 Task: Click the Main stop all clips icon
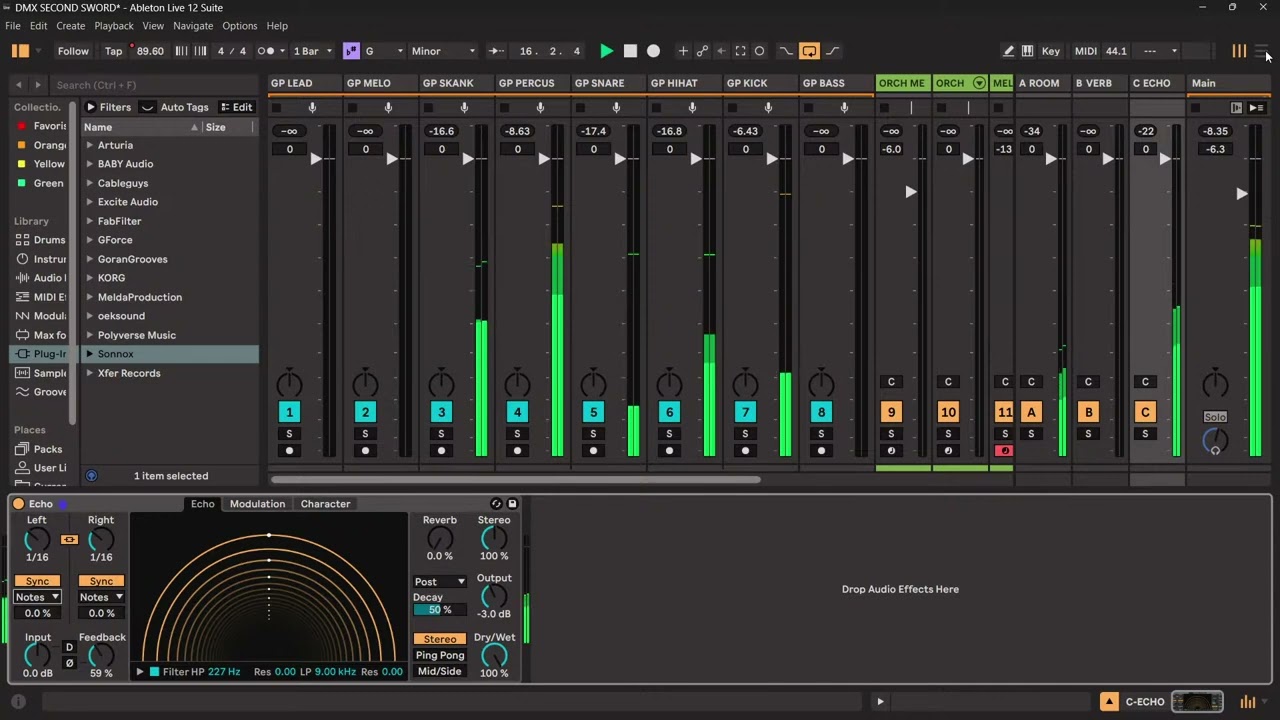(1195, 108)
